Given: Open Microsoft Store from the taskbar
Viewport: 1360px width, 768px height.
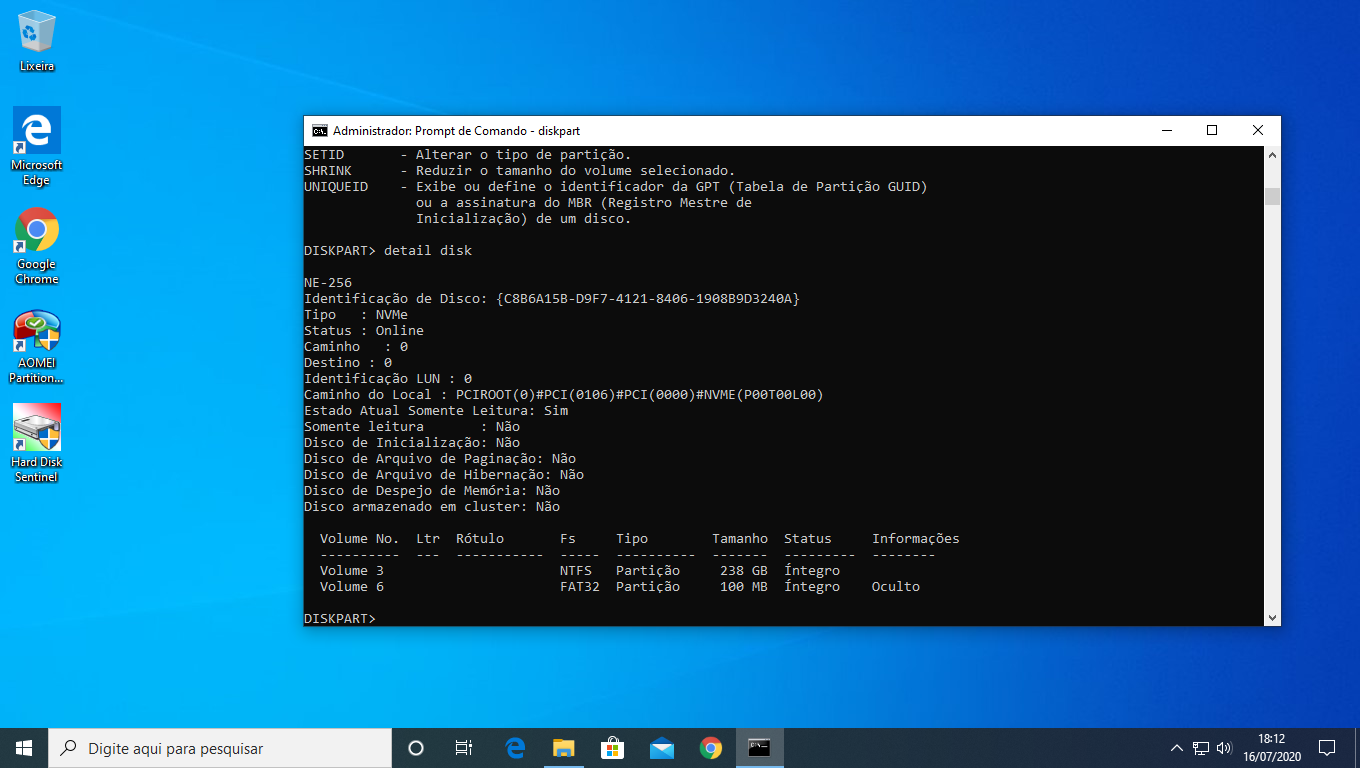Looking at the screenshot, I should click(x=613, y=748).
